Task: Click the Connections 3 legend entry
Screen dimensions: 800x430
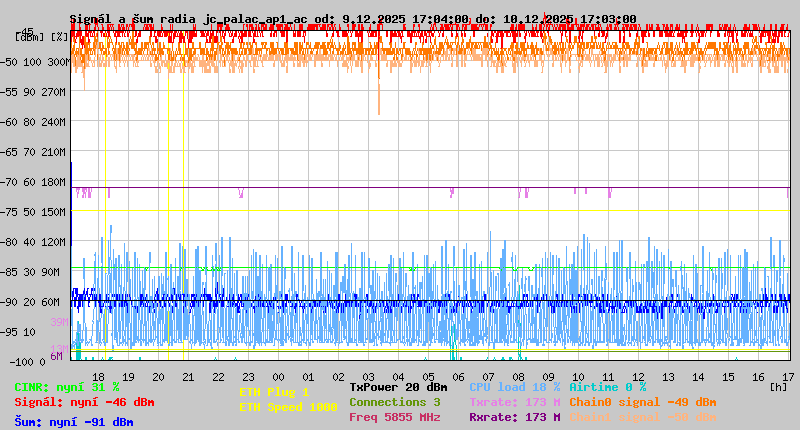Action: coord(395,402)
